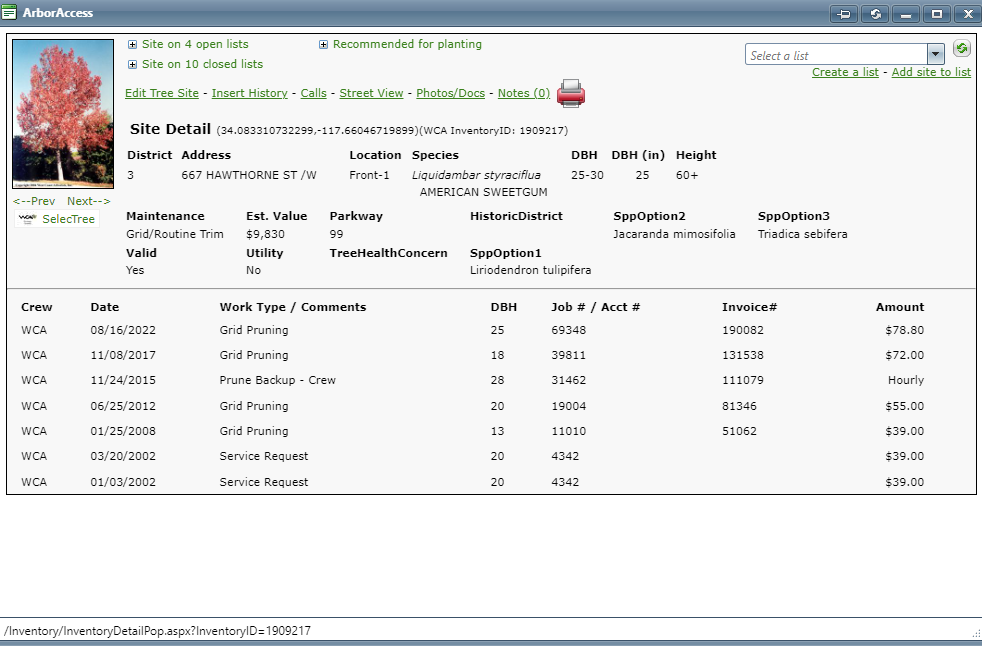This screenshot has width=982, height=646.
Task: Click the resize grip in status bar corner
Action: 976,633
